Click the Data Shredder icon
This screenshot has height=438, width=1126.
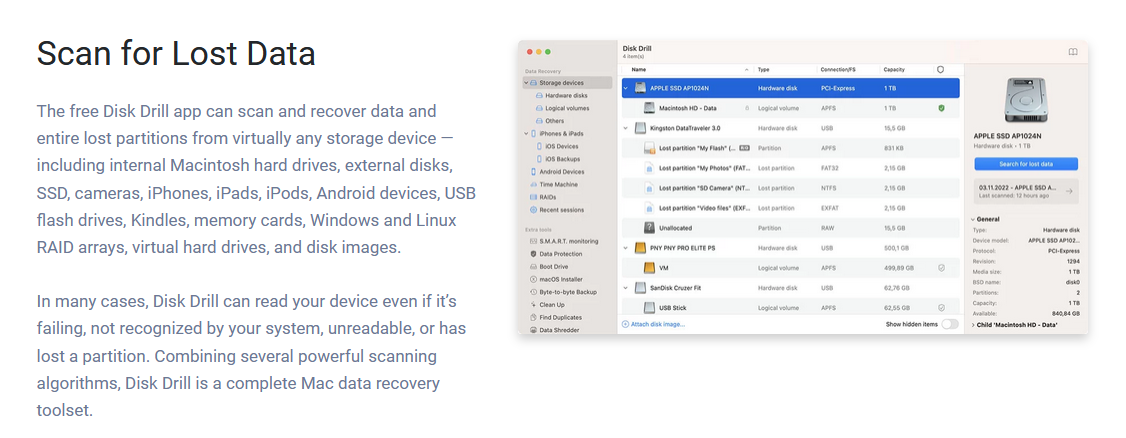[x=533, y=330]
